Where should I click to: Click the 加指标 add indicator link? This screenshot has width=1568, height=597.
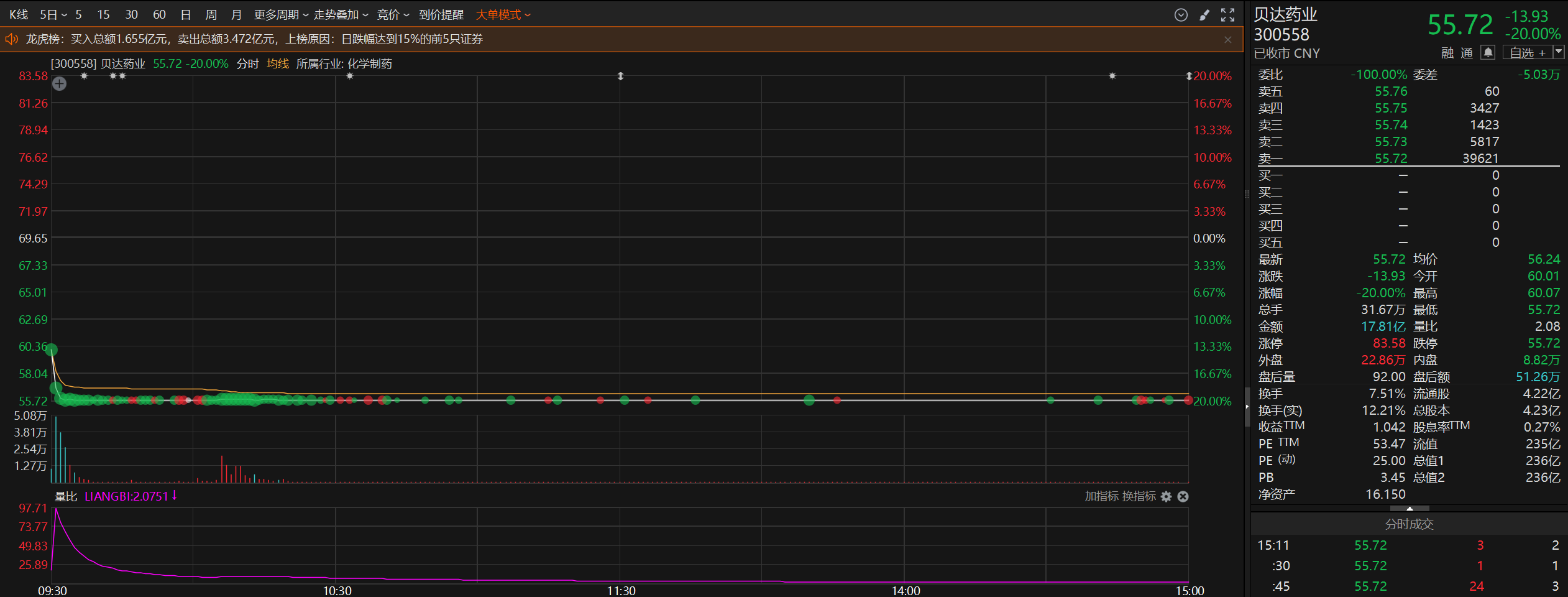pos(1102,496)
